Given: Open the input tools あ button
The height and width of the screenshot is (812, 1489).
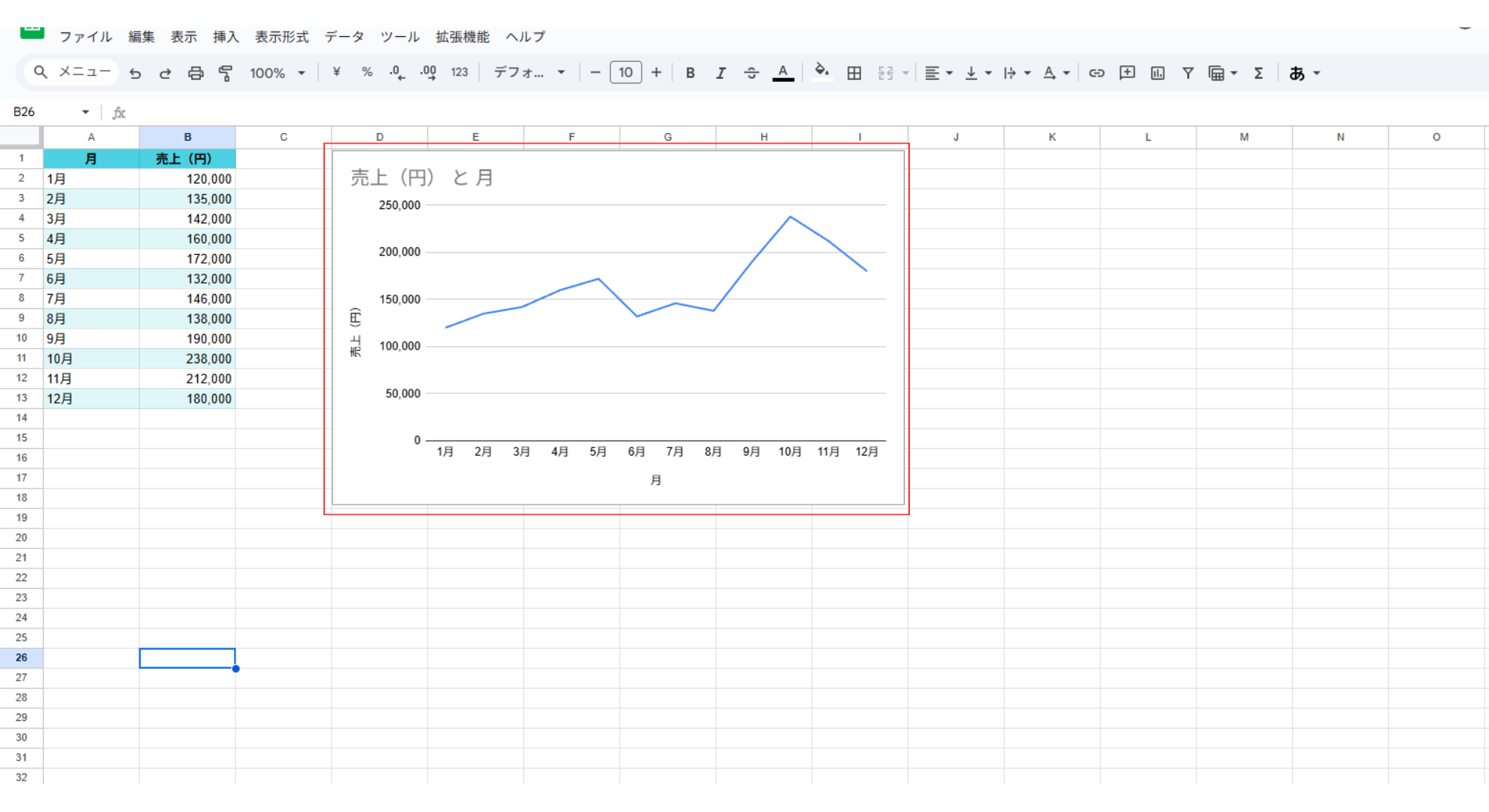Looking at the screenshot, I should (x=1304, y=73).
